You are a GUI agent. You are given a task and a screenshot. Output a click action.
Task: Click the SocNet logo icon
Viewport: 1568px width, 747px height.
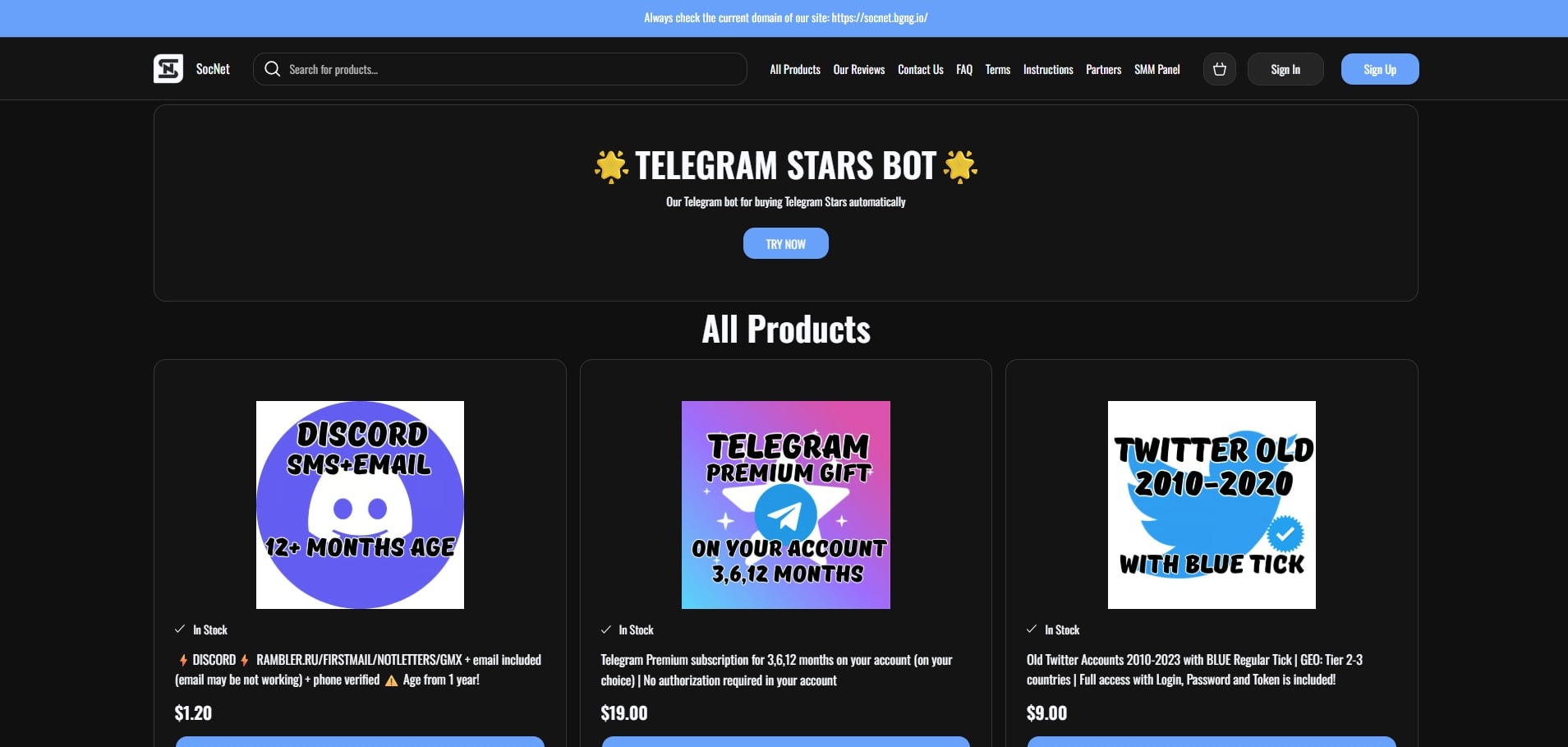coord(168,69)
